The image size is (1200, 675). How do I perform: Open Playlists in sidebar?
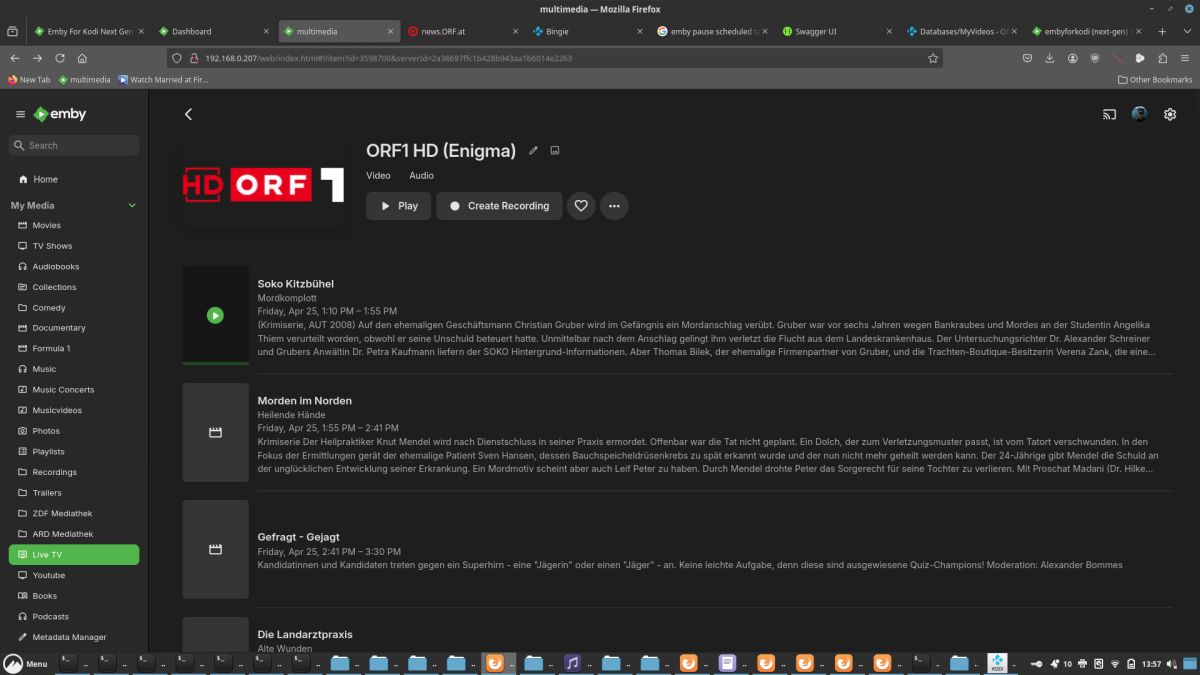click(x=74, y=452)
